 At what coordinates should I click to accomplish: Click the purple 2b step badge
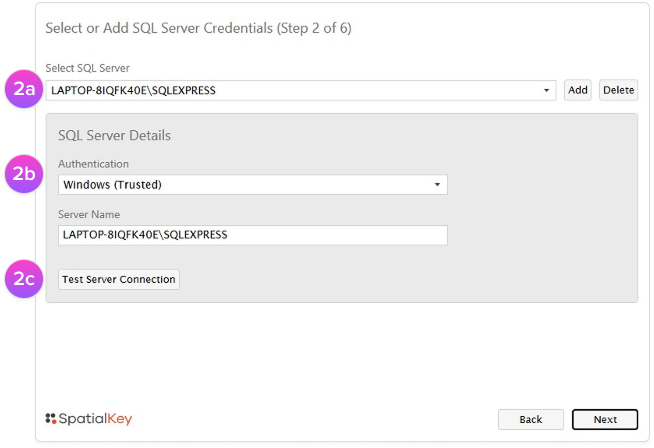tap(24, 174)
